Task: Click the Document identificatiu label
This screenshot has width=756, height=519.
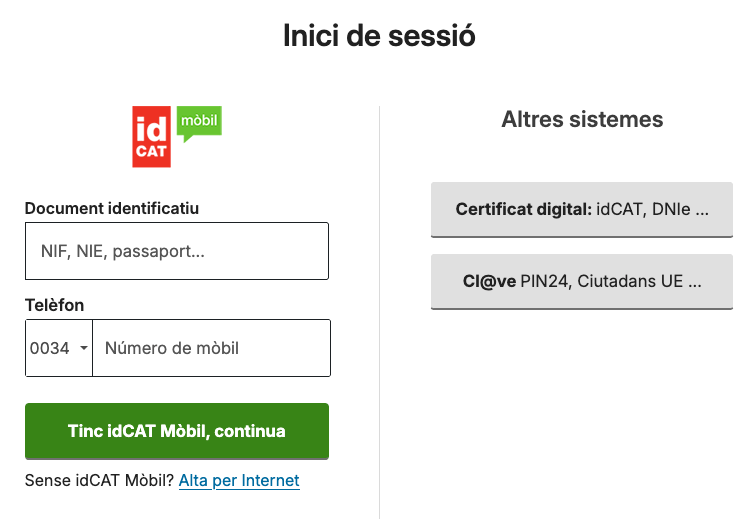Action: tap(112, 208)
